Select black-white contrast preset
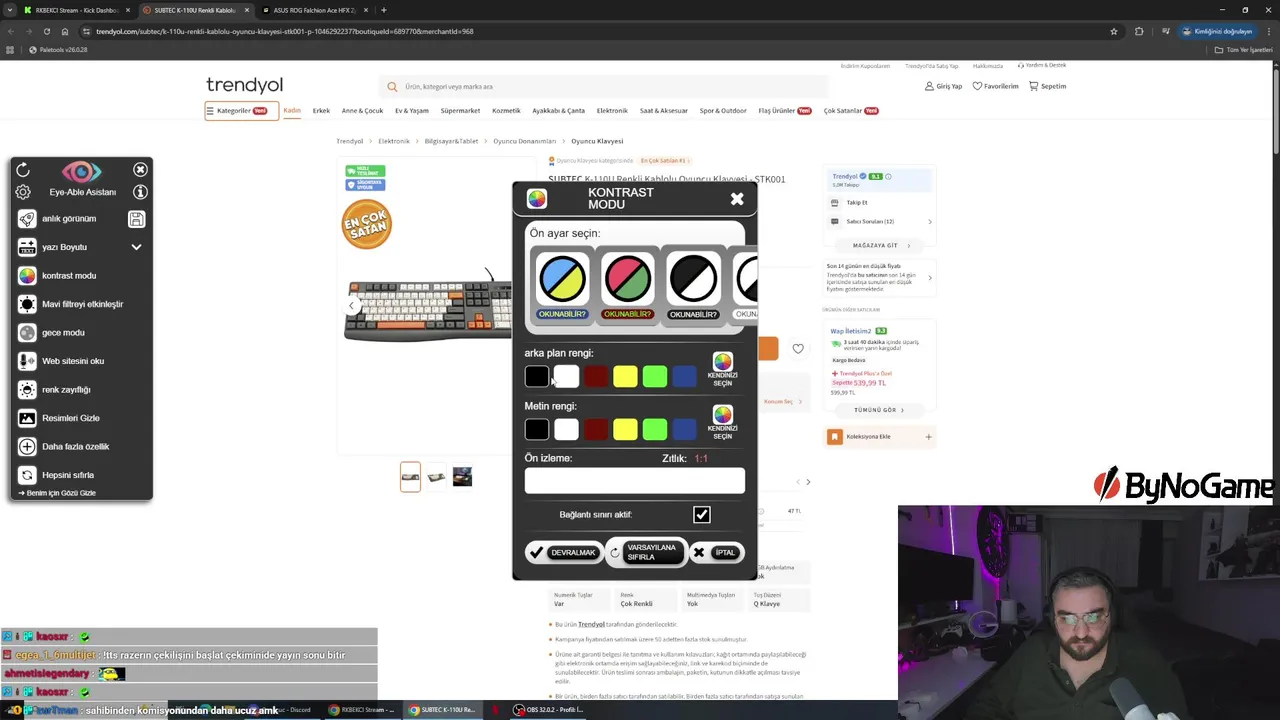 coord(693,286)
